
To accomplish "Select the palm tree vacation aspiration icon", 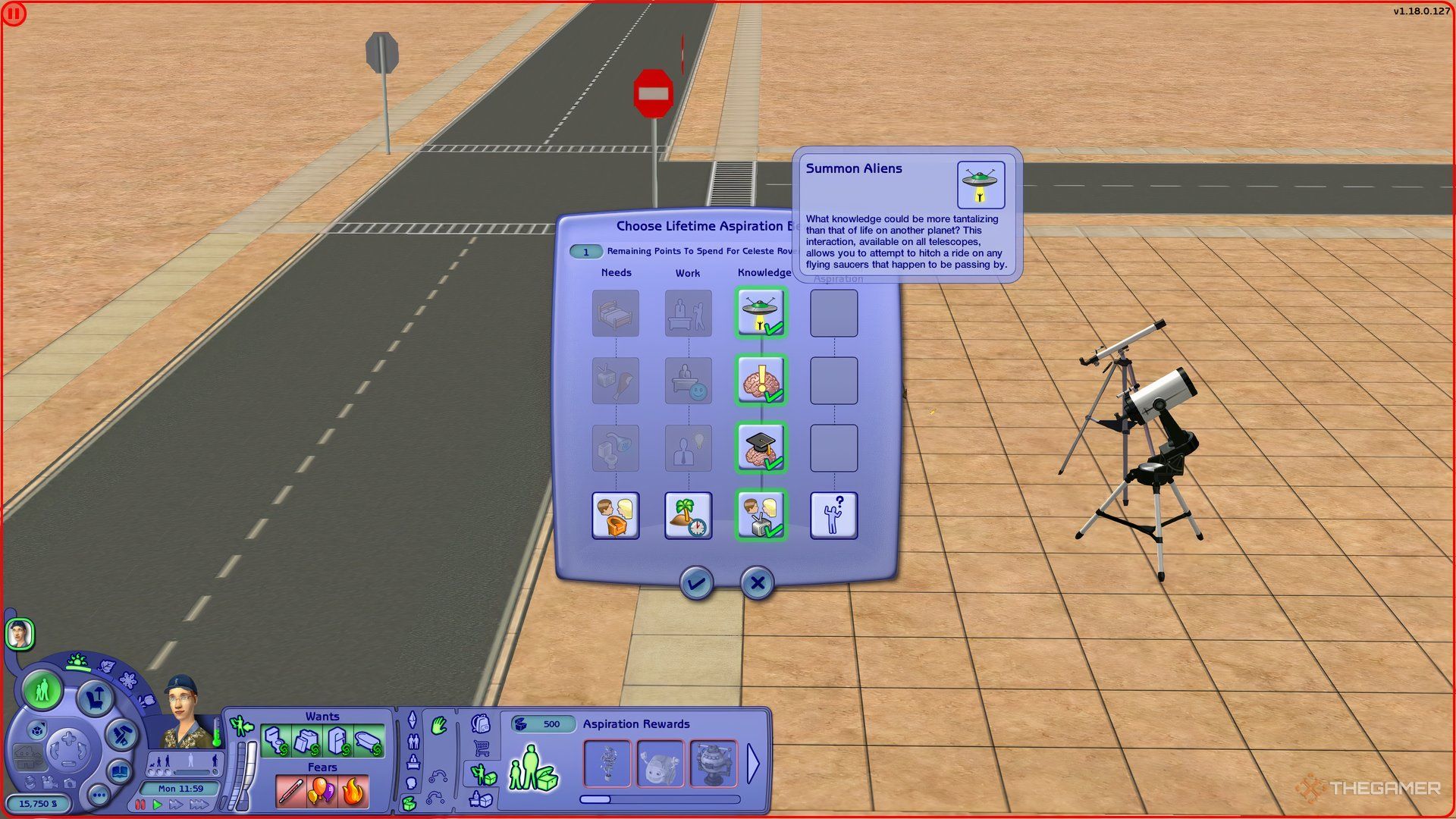I will coord(689,513).
